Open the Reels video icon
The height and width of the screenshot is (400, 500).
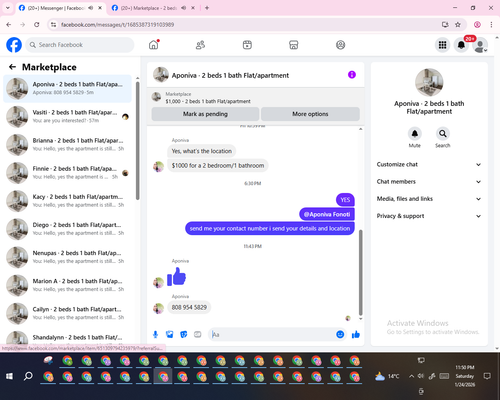point(247,45)
